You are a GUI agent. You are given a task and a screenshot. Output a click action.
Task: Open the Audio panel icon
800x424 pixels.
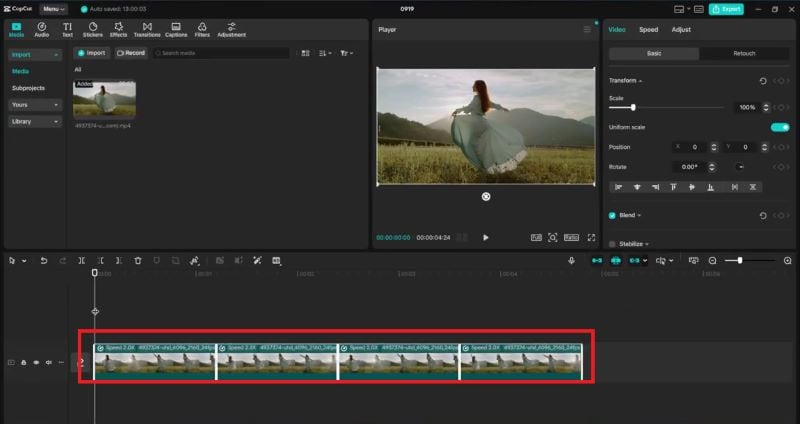41,30
